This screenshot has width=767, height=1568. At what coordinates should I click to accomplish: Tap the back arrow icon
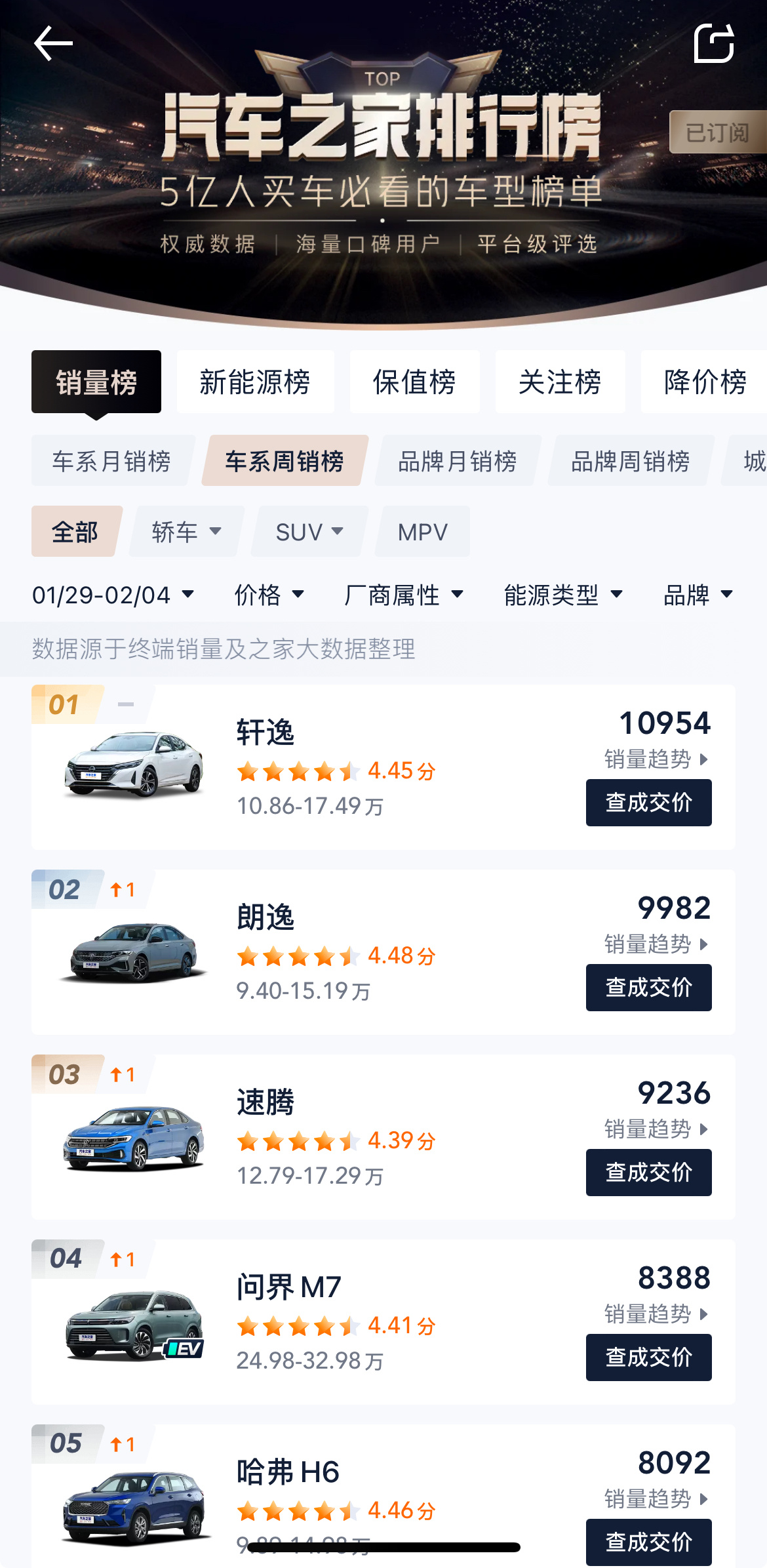point(53,44)
